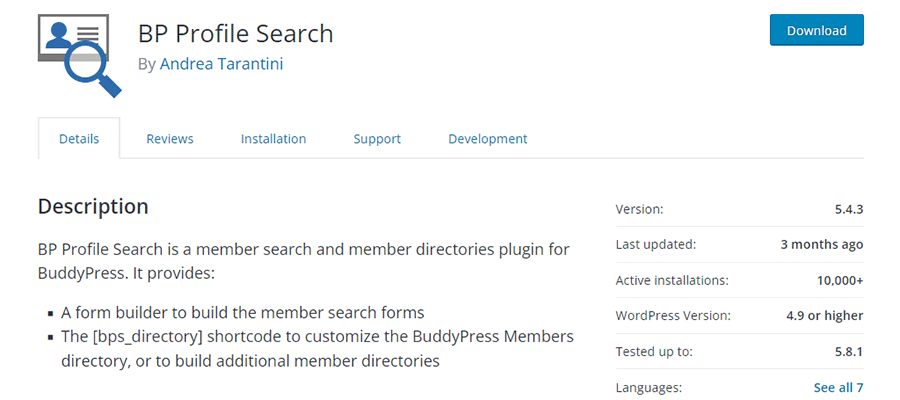Viewport: 900px width, 400px height.
Task: Open the Andrea Tarantini author link
Action: coord(221,64)
